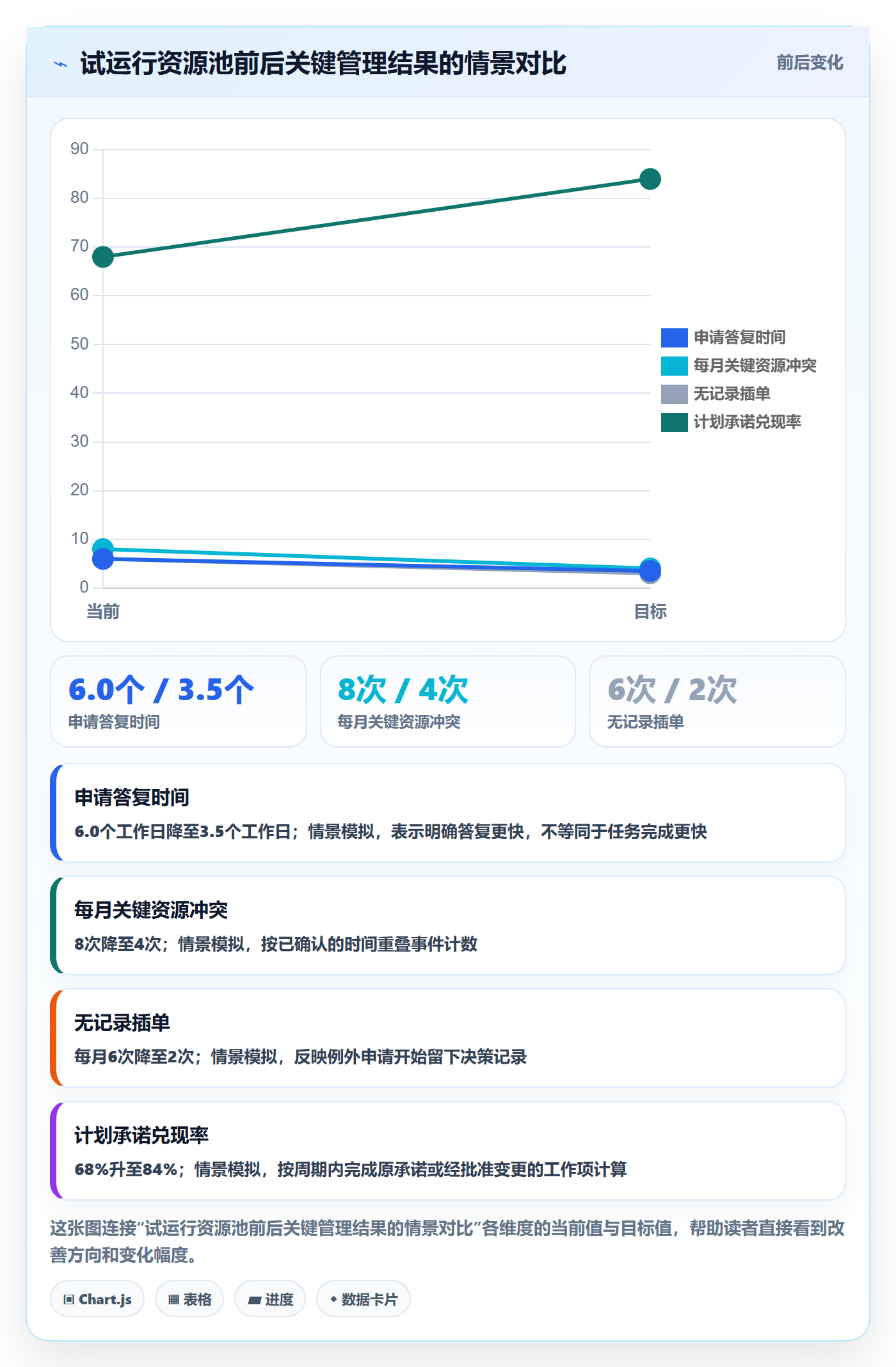The image size is (896, 1367).
Task: Click text 每月6次降至2次 description
Action: click(301, 1057)
